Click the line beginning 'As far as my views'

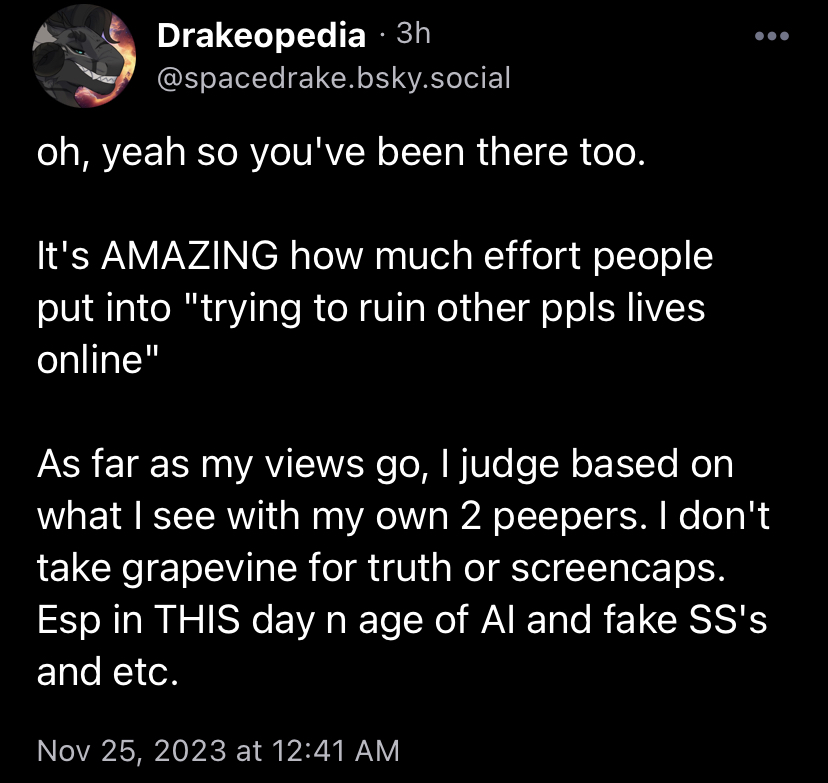click(x=385, y=465)
